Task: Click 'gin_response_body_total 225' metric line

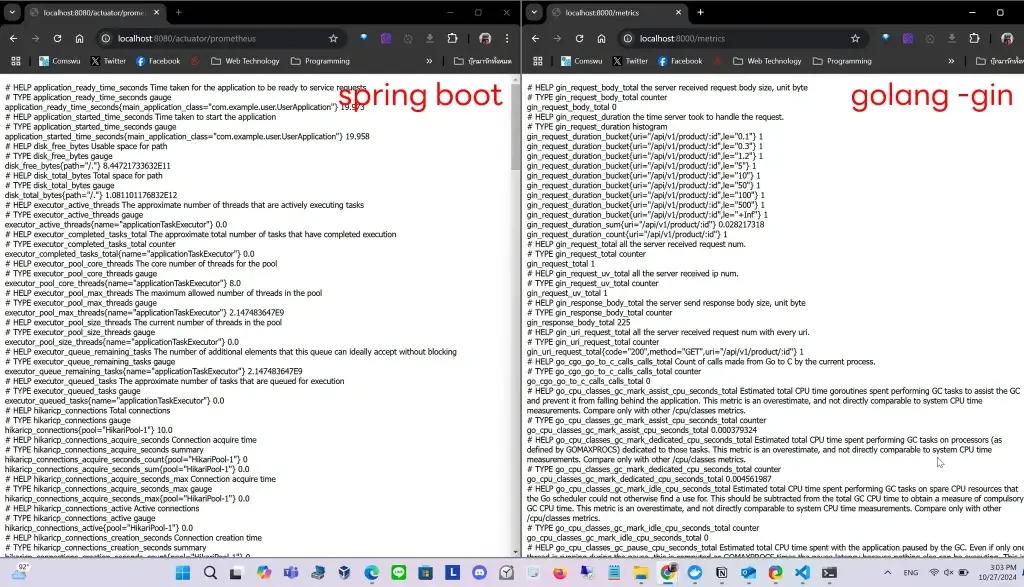Action: 579,323
